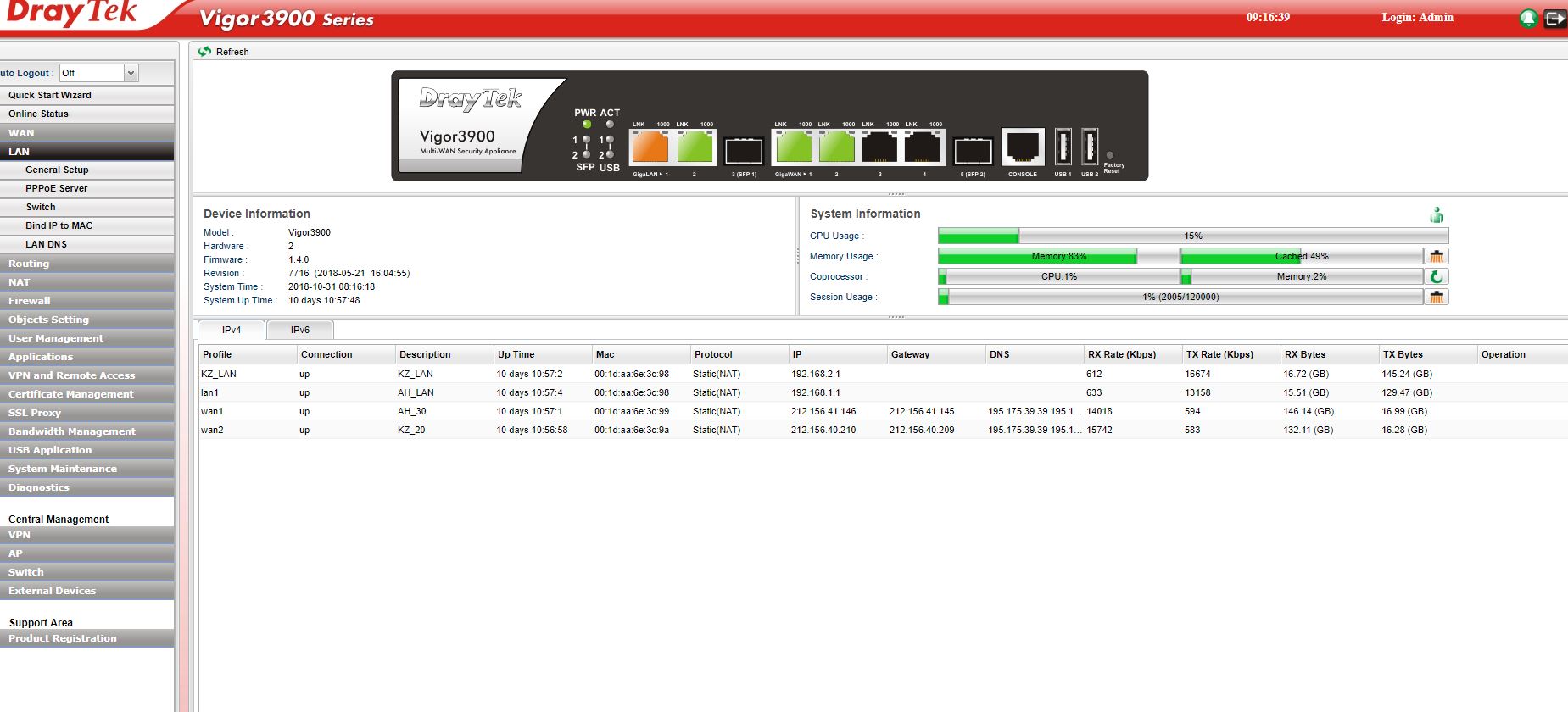Click the Refresh icon above the router image
1568x712 pixels.
(205, 52)
